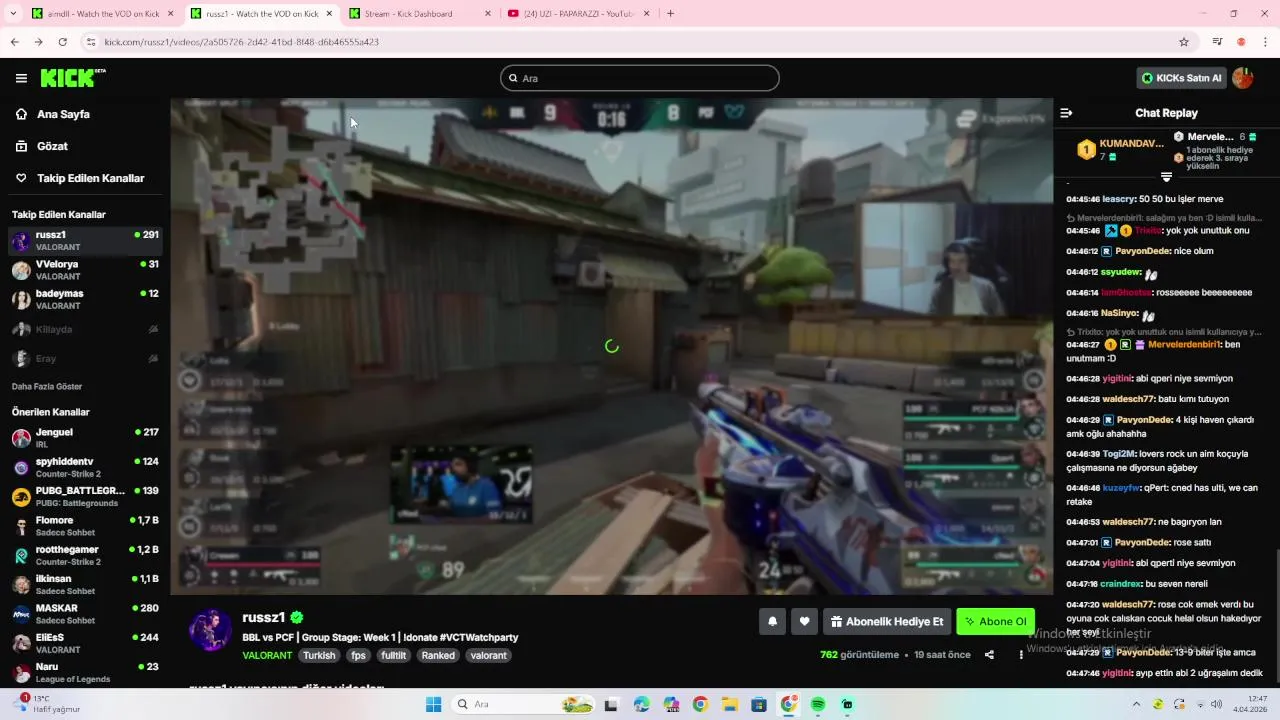
Task: Open the tab search dropdown
Action: [12, 13]
